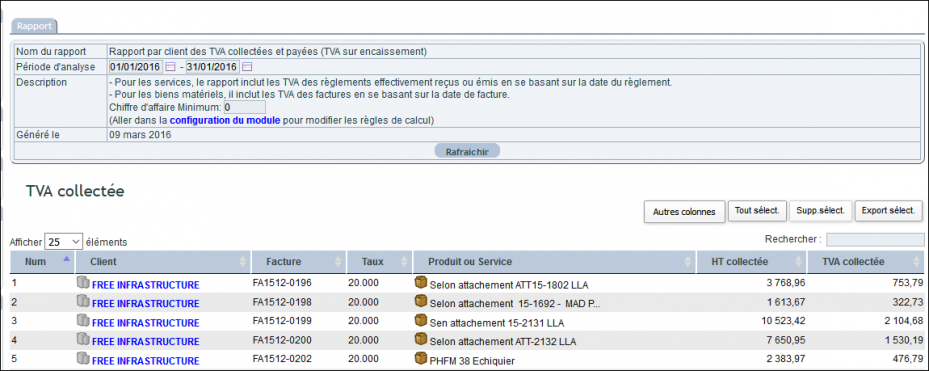Click Supp.sélect. button
The height and width of the screenshot is (371, 929).
click(821, 210)
